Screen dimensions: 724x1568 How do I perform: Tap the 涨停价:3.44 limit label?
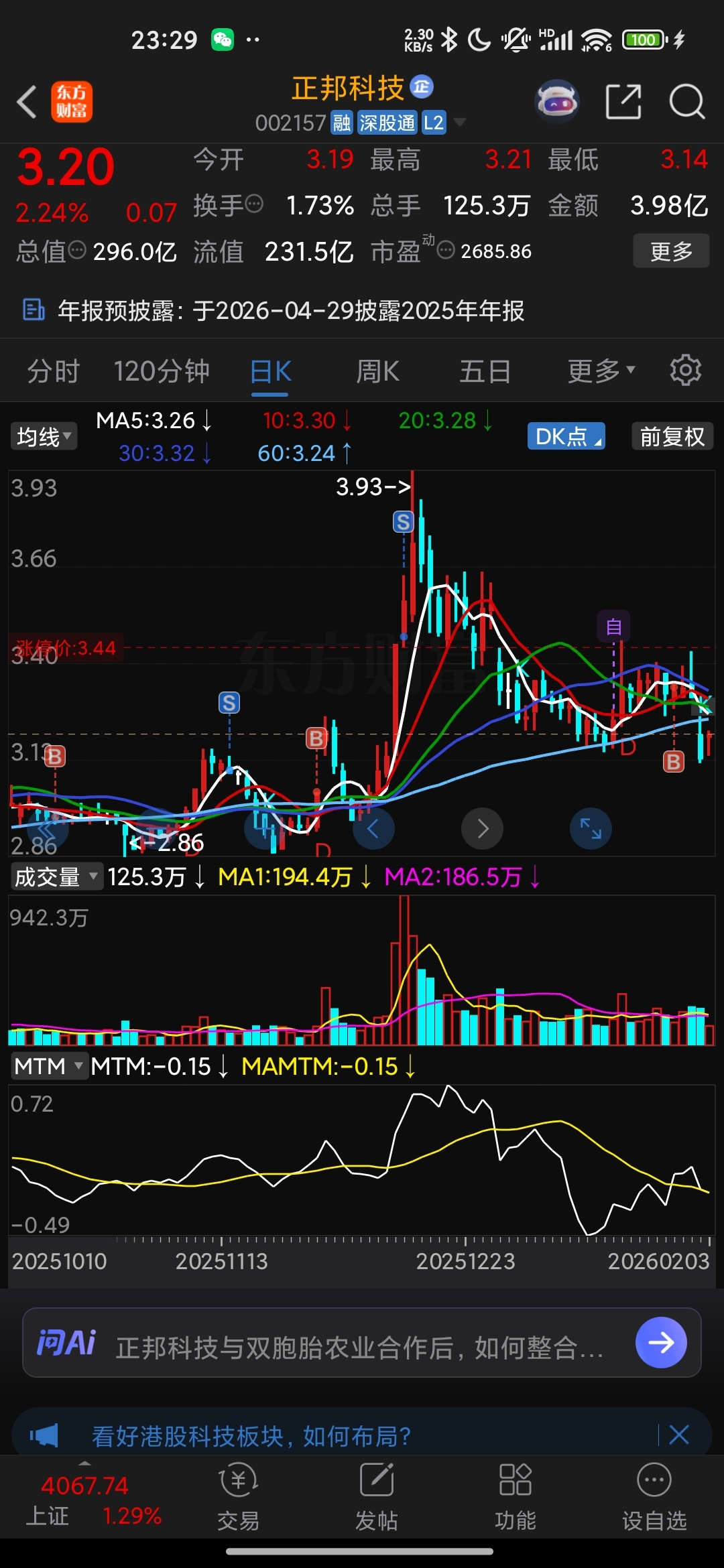[x=66, y=647]
